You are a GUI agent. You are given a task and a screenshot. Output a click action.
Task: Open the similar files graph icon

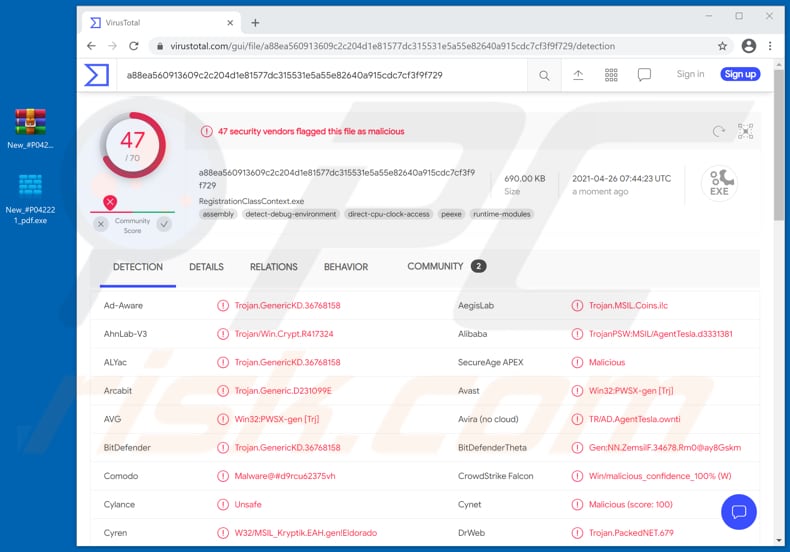746,131
